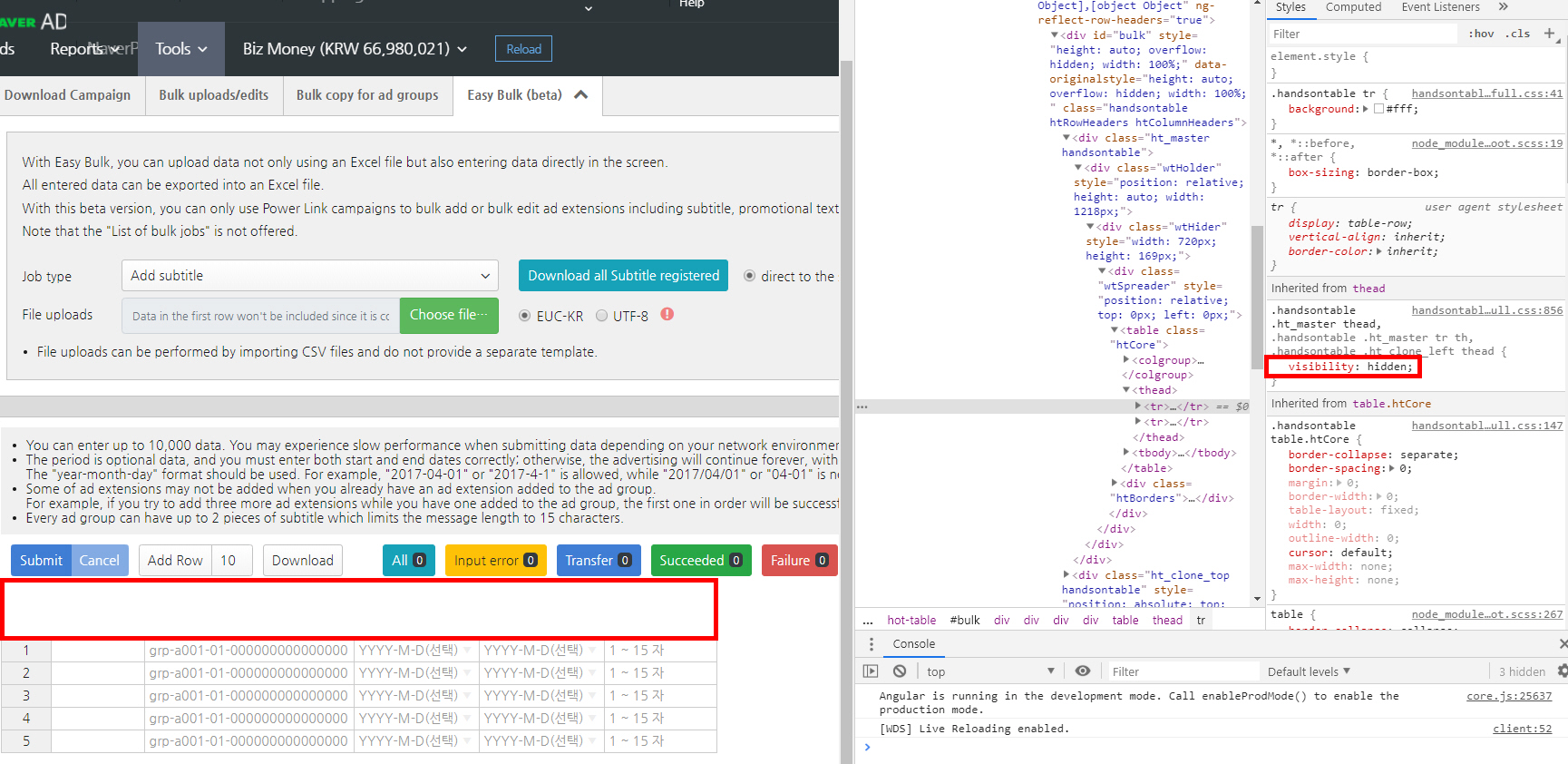Select the Styles tab

pyautogui.click(x=1290, y=7)
